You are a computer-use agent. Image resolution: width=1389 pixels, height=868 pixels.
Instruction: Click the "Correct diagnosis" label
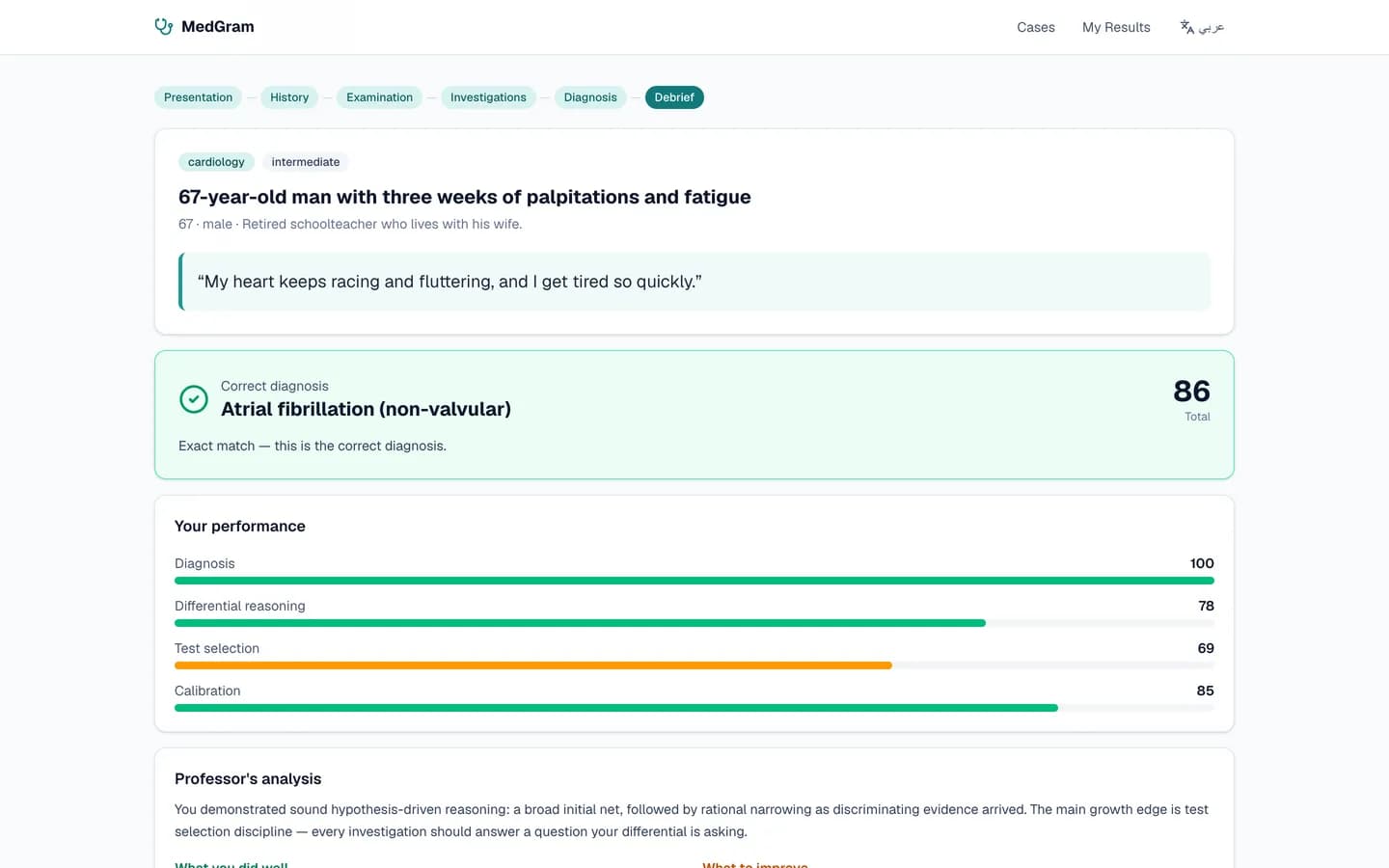tap(275, 386)
